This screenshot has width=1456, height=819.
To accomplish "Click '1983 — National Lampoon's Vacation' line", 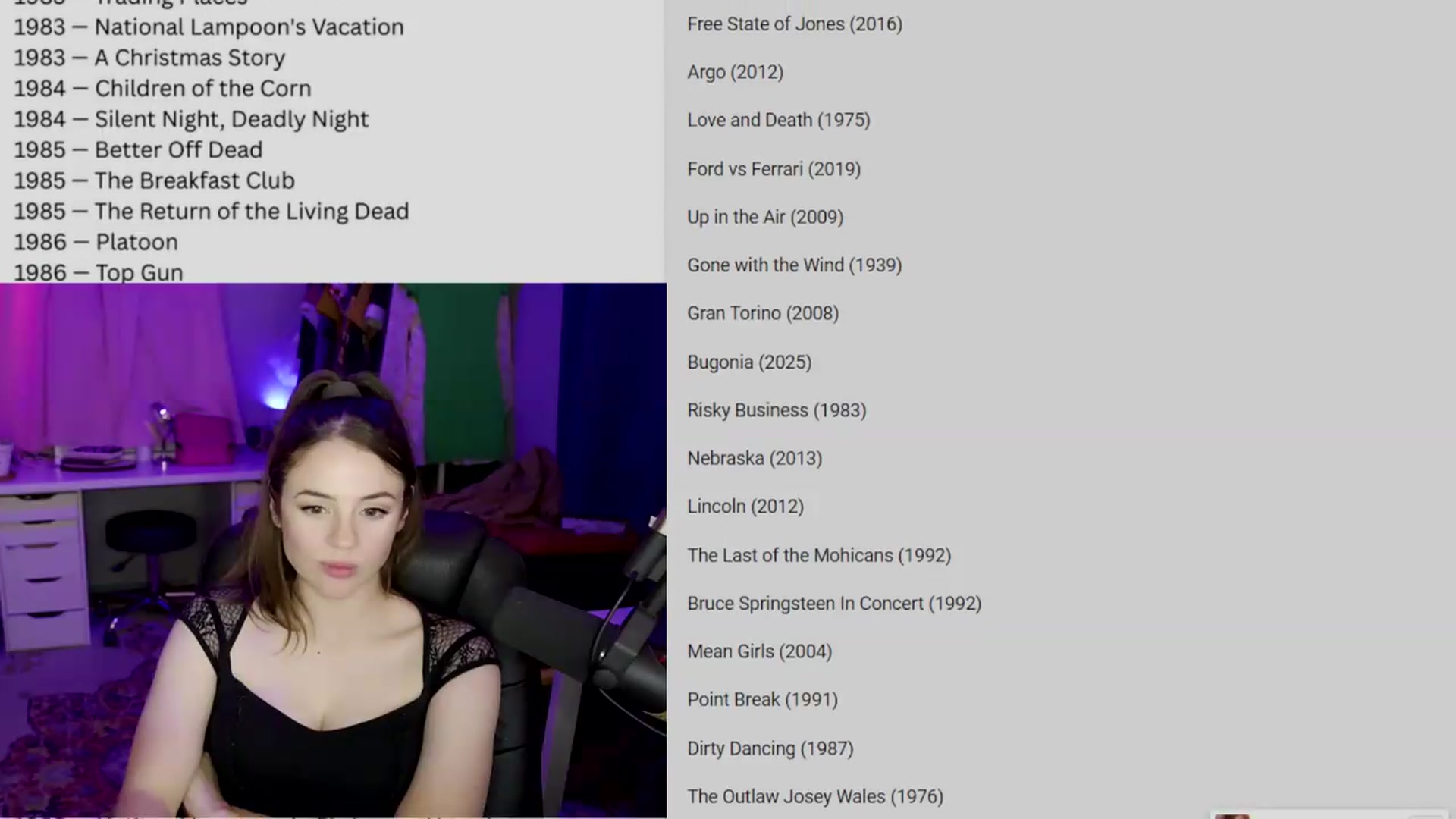I will coord(209,27).
